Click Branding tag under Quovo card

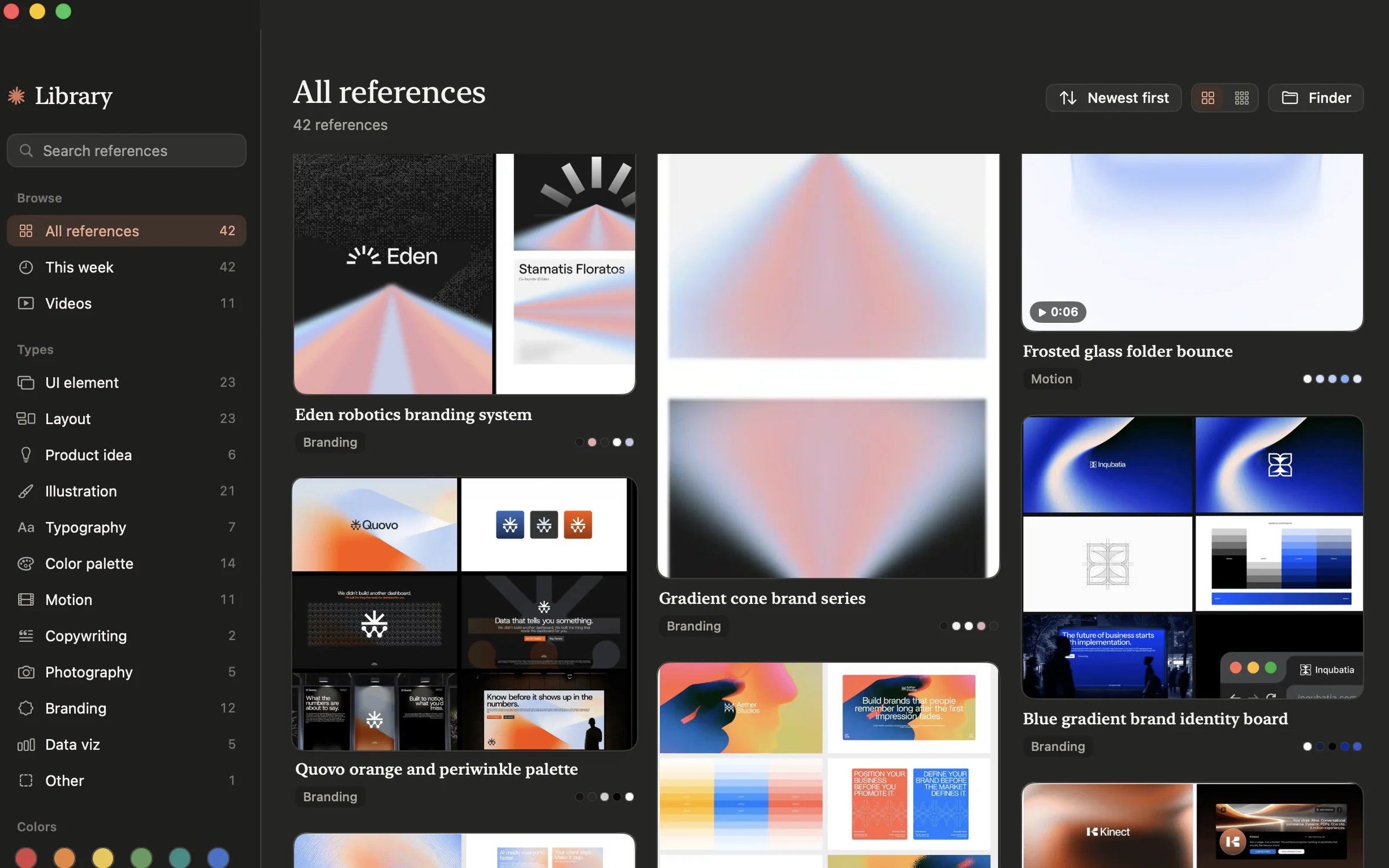(x=330, y=797)
